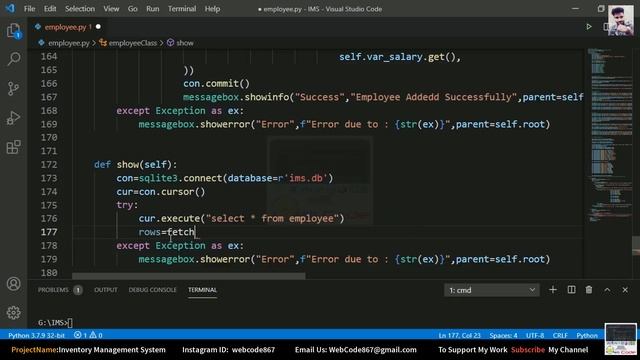The image size is (640, 360).
Task: Switch to the DEBUG CONSOLE tab
Action: tap(153, 290)
